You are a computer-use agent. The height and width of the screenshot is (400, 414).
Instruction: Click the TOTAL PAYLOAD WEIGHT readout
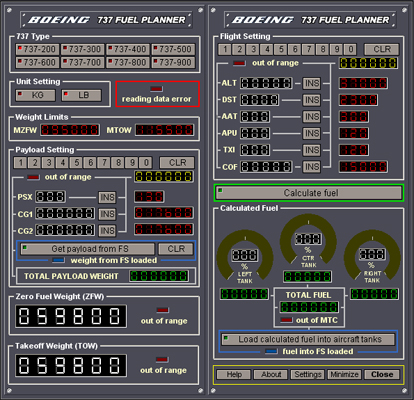tap(159, 276)
